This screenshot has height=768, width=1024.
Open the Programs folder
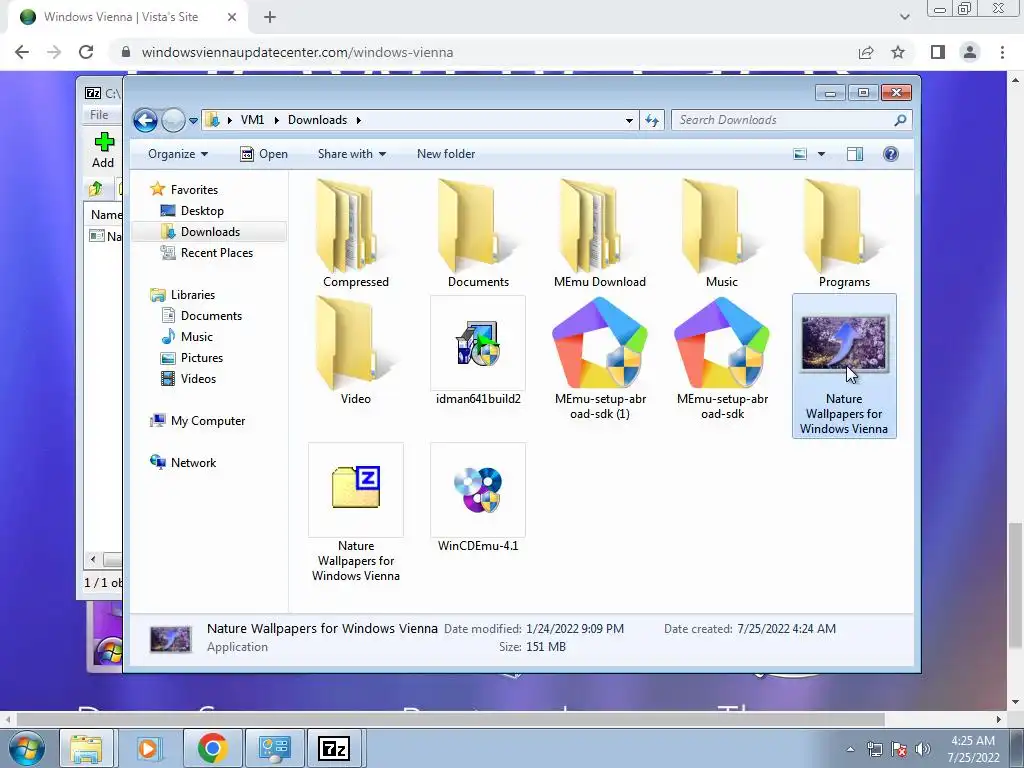(x=844, y=232)
